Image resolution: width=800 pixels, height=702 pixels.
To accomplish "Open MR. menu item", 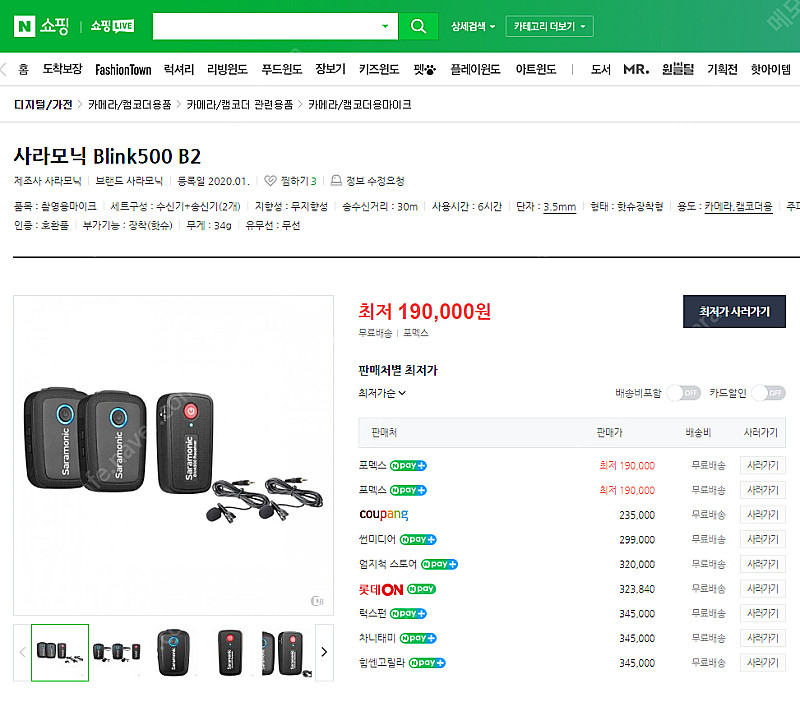I will [x=636, y=69].
